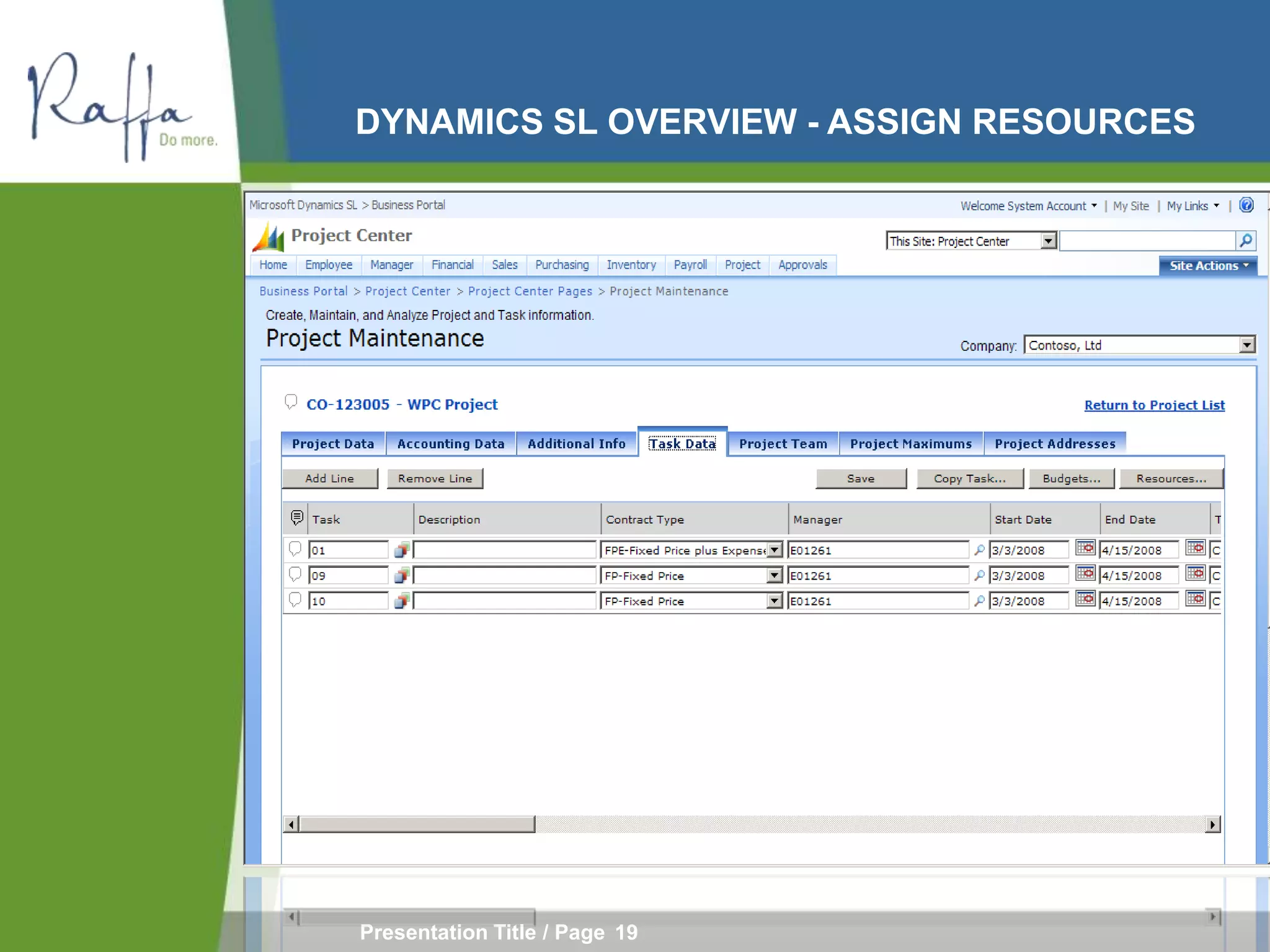Click the scrollbar right arrow

coord(1213,824)
